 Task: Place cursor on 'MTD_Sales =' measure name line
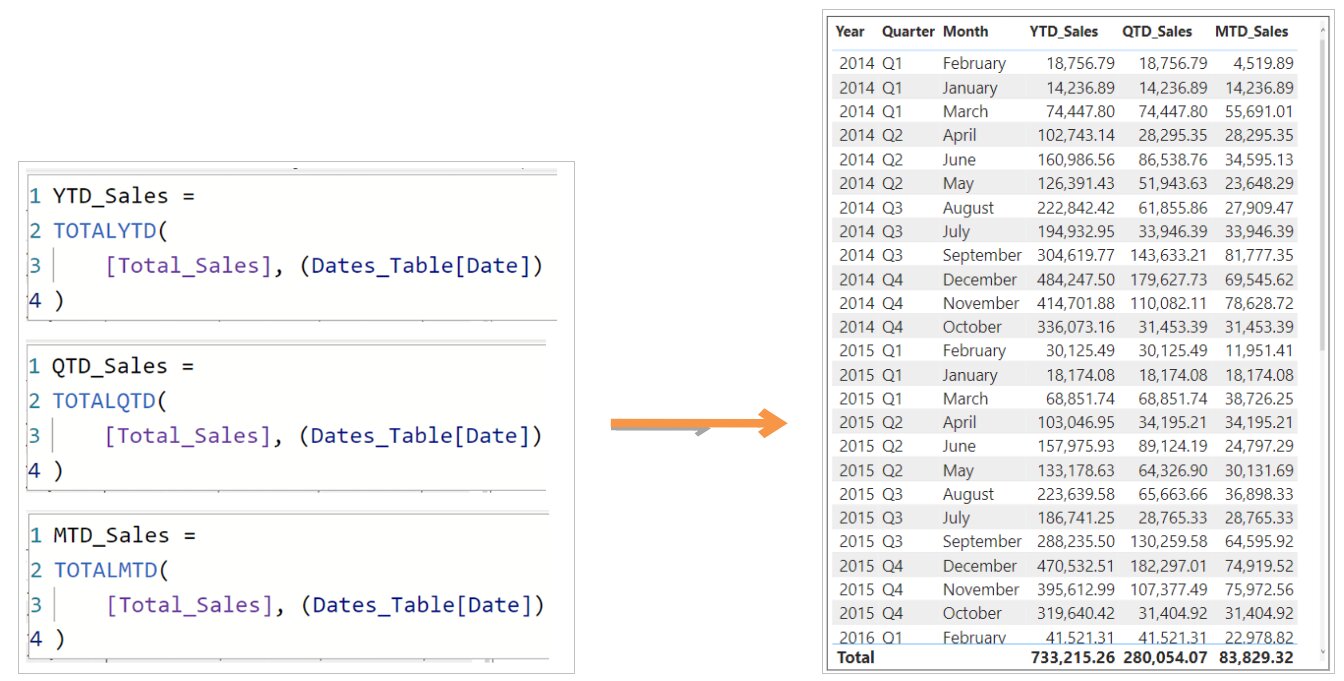tap(123, 535)
